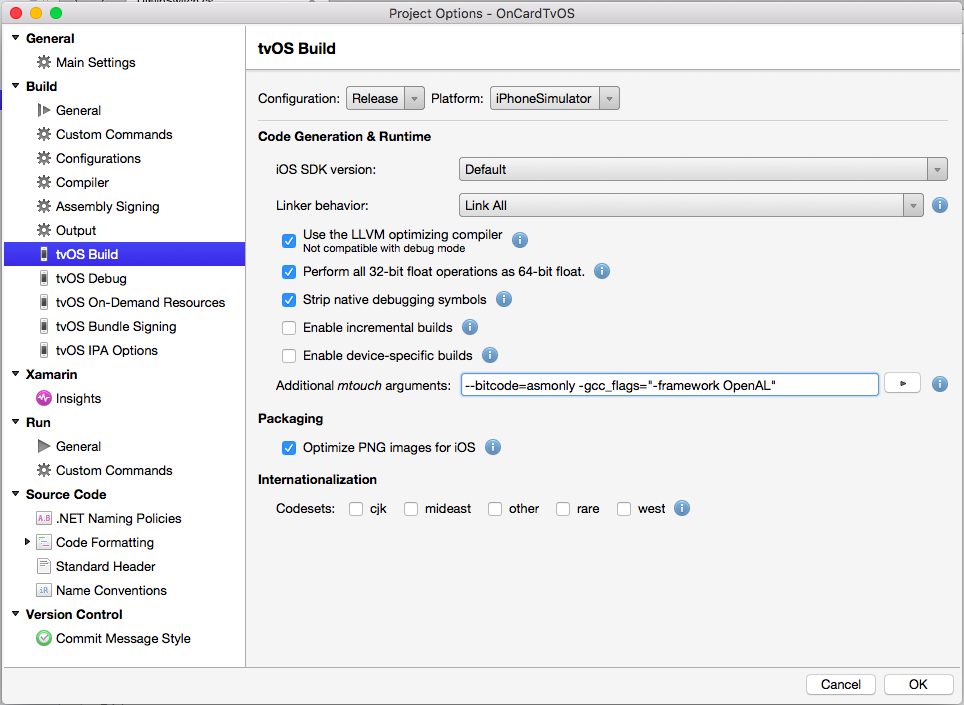Screen dimensions: 964x705
Task: Click the OK button
Action: [x=918, y=684]
